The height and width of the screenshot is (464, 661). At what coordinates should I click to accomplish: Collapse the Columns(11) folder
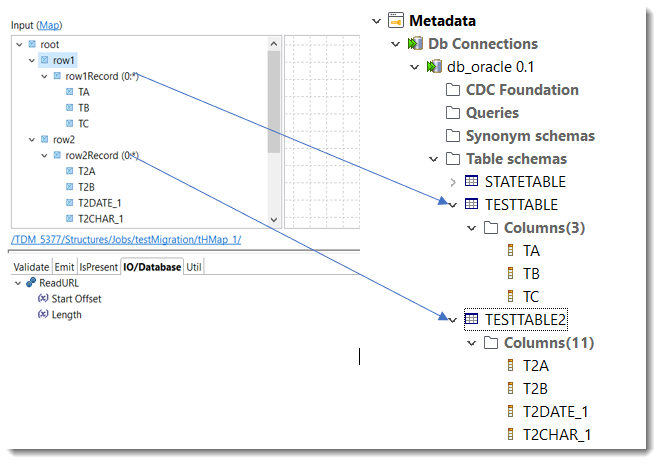pyautogui.click(x=472, y=343)
